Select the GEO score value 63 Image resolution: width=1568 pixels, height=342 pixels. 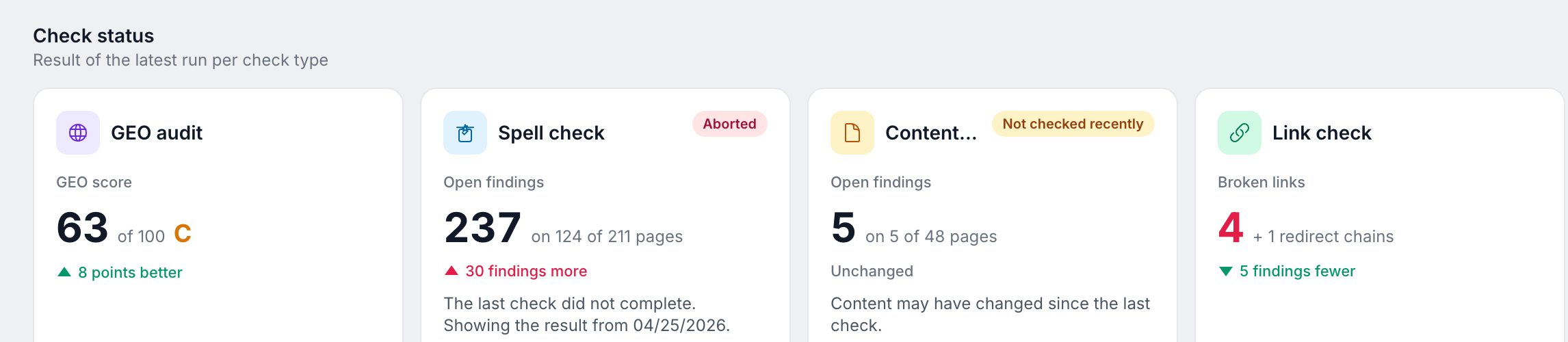pos(83,228)
